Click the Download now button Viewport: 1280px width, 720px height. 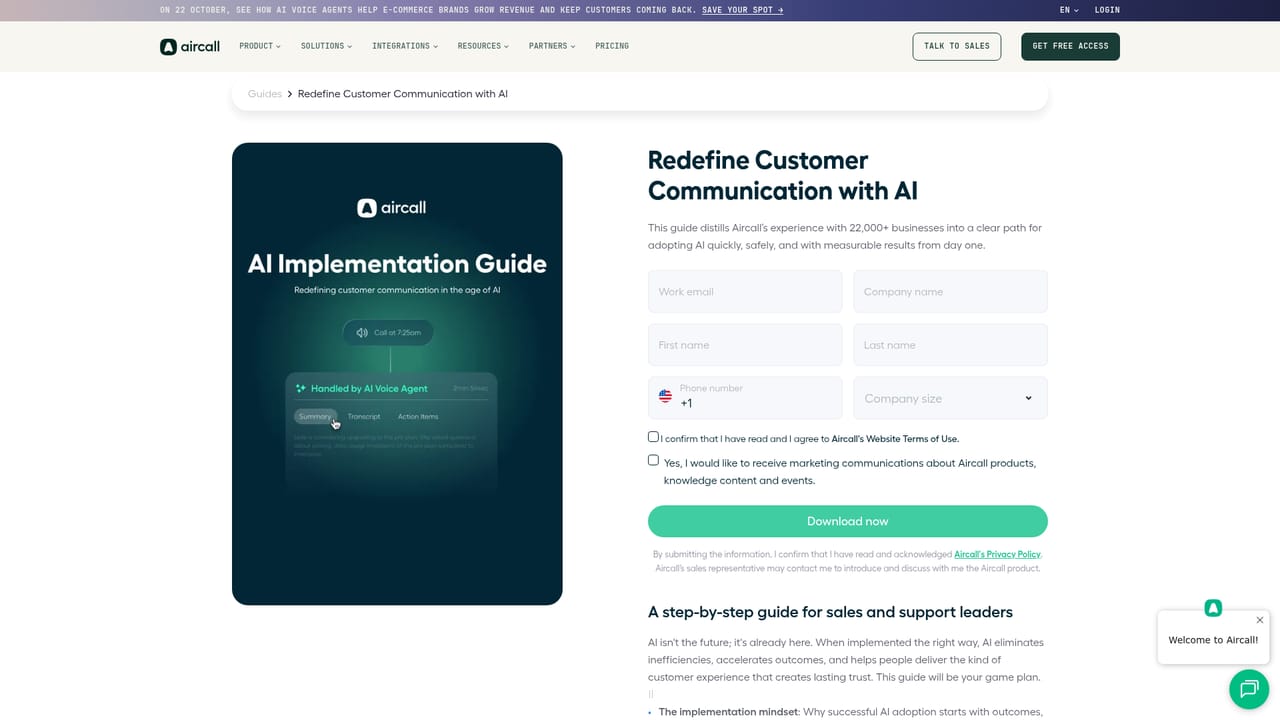tap(848, 521)
